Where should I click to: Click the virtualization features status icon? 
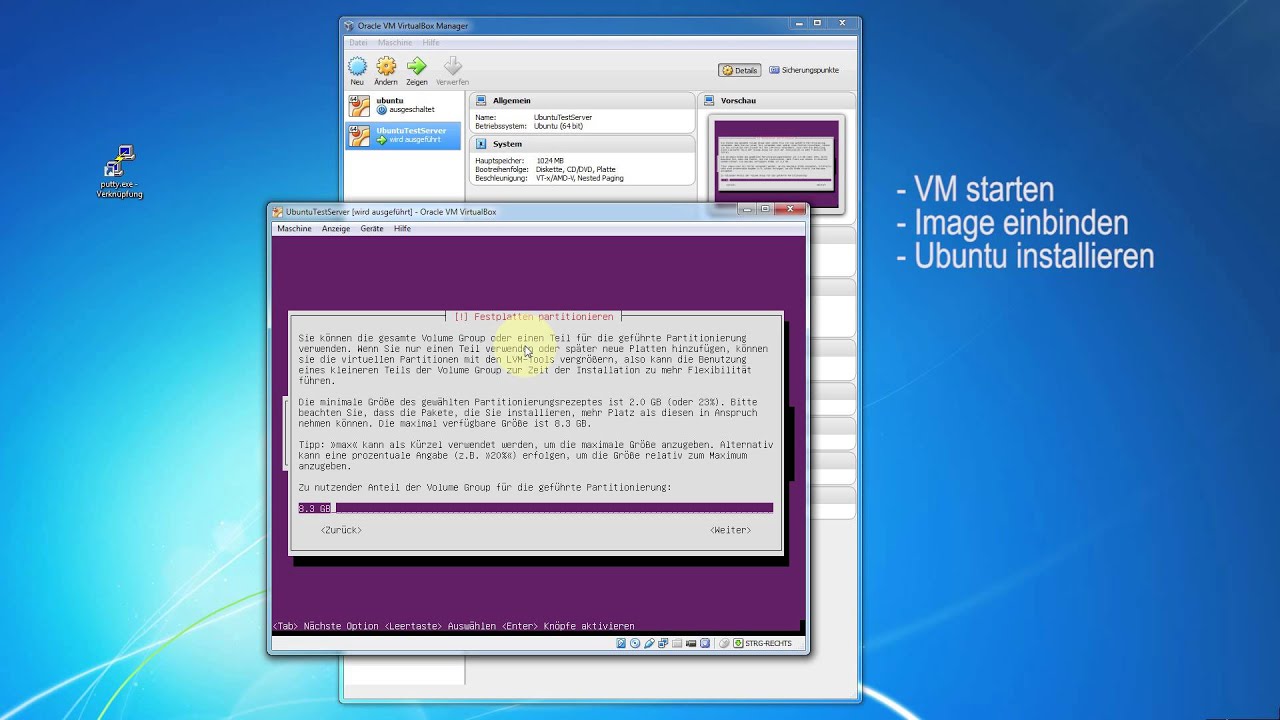click(x=705, y=643)
